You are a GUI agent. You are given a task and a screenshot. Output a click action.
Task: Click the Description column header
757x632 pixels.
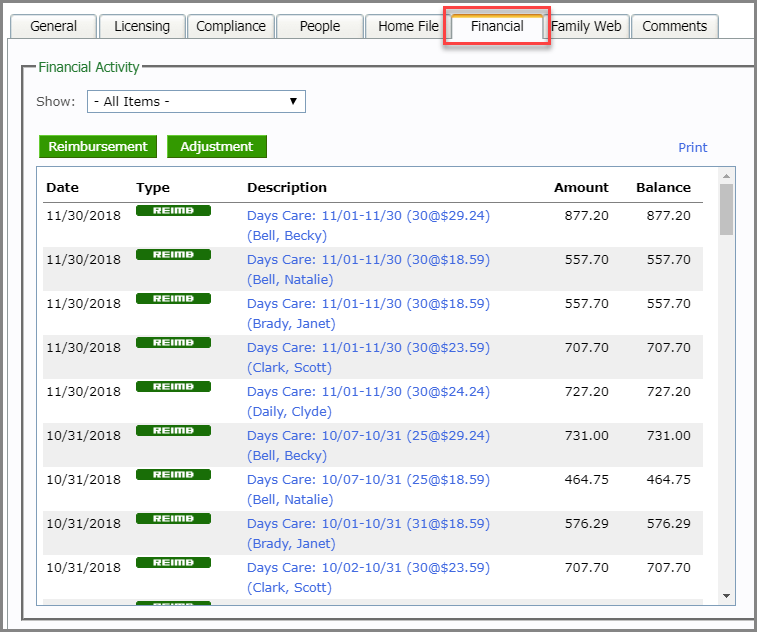pos(287,187)
